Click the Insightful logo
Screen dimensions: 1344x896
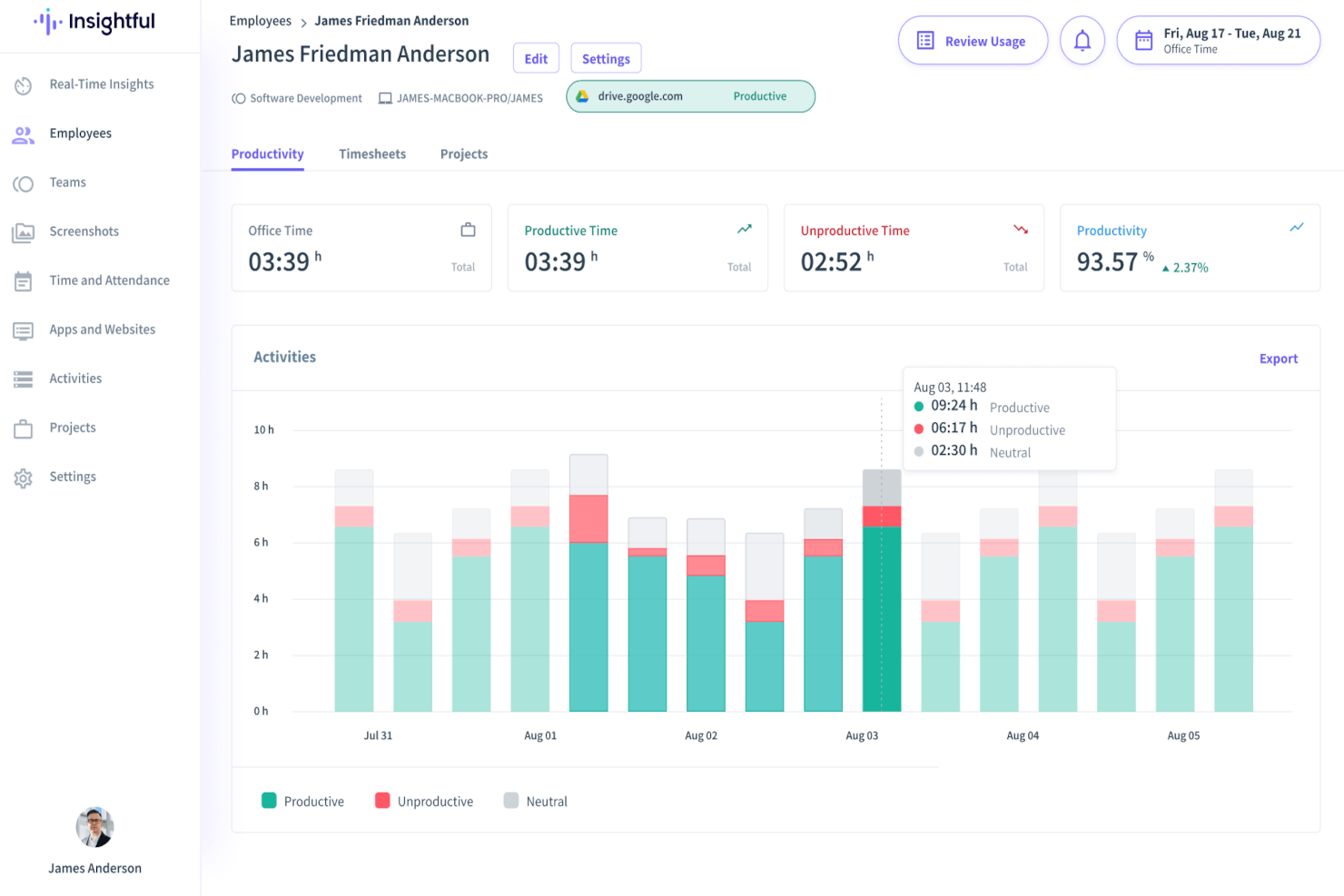pos(94,22)
